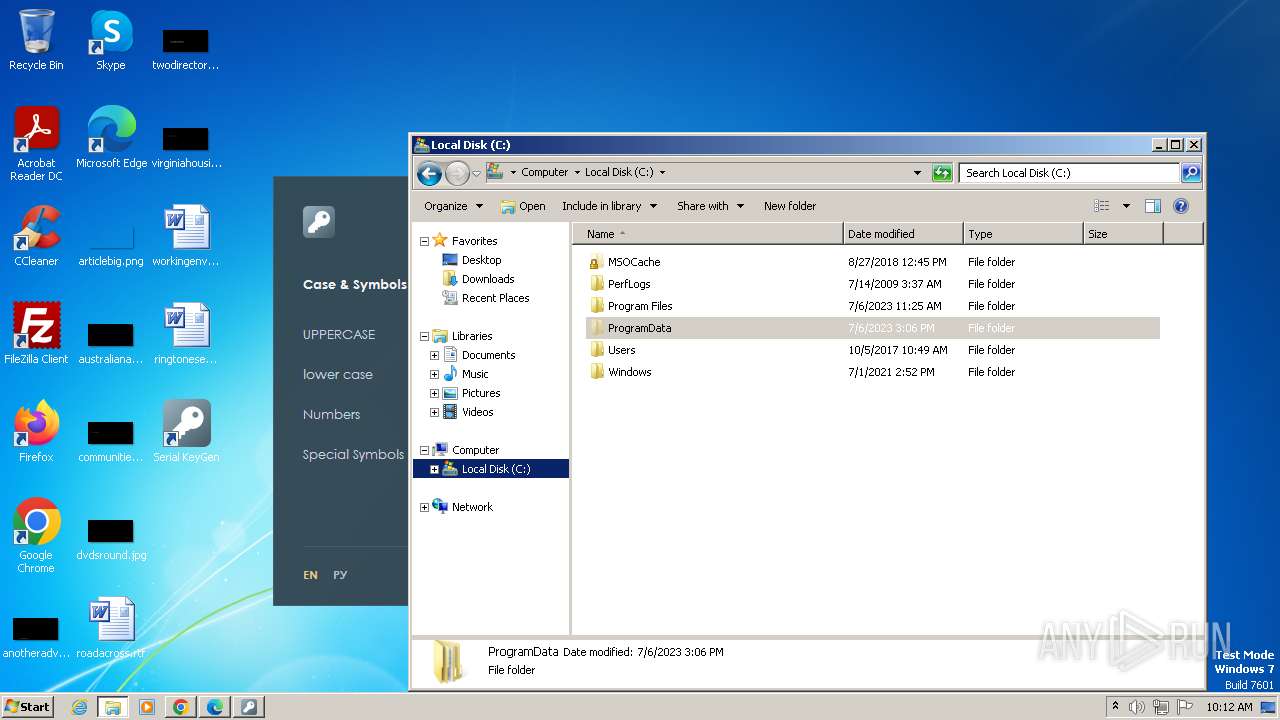The width and height of the screenshot is (1280, 720).
Task: Expand the Videos library node
Action: [434, 413]
